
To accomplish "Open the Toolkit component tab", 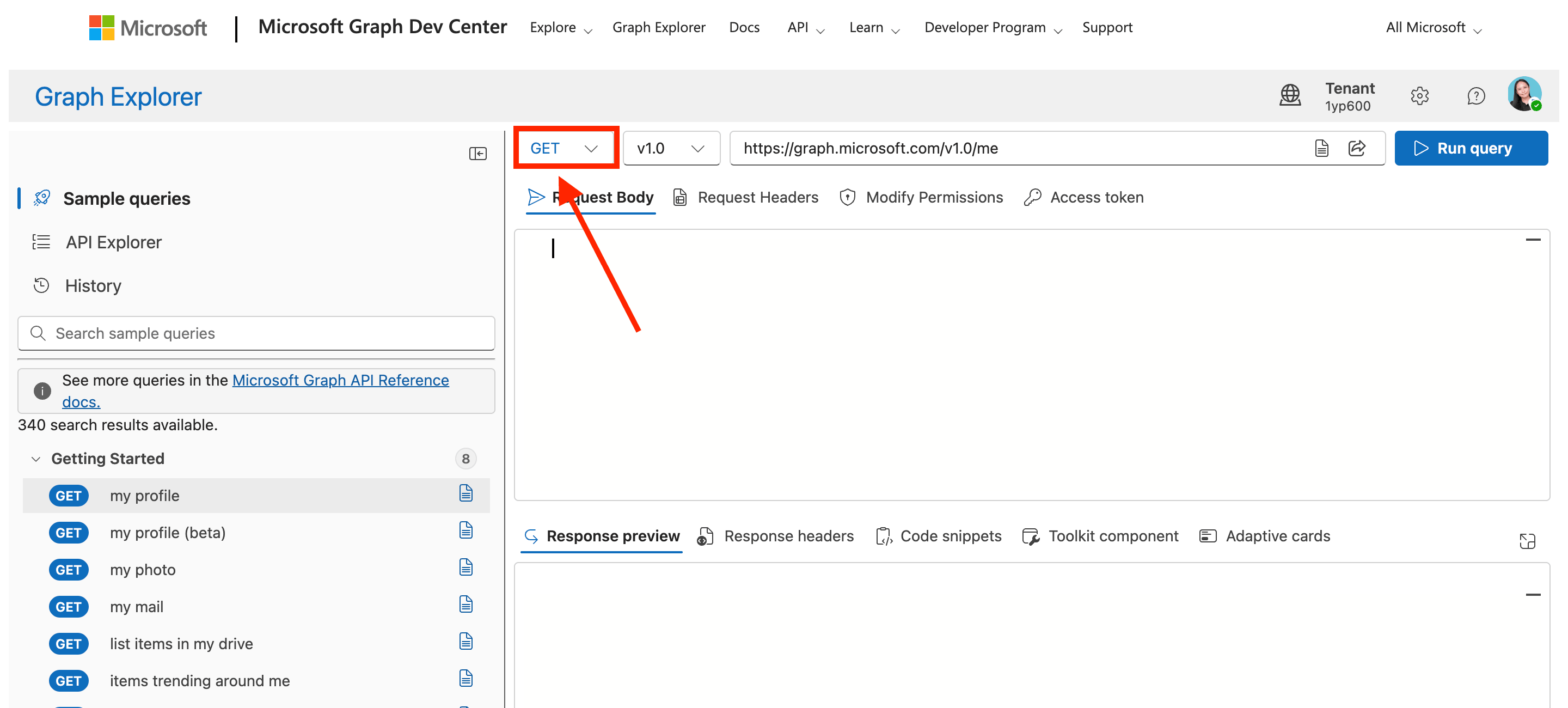I will point(1100,536).
